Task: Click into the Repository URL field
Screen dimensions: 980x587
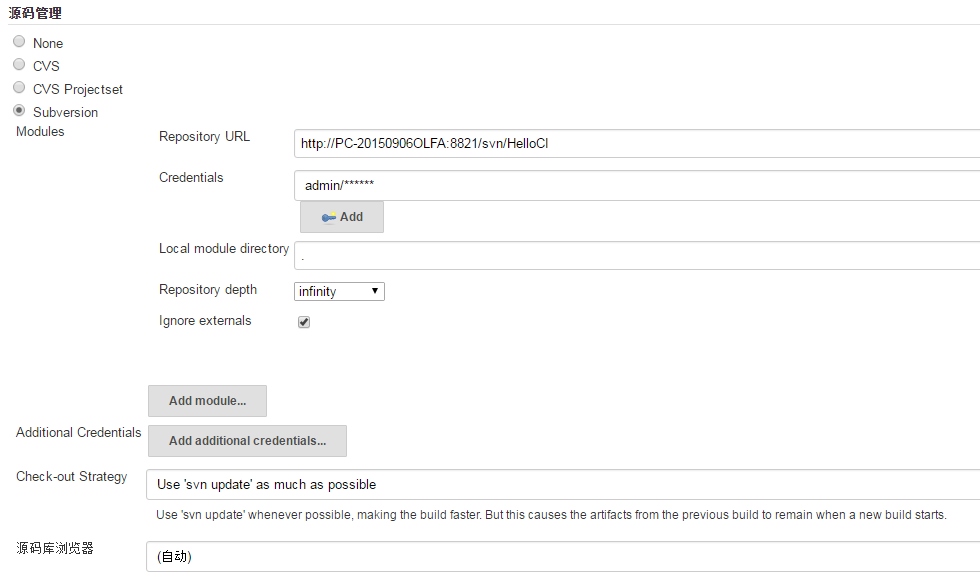Action: pyautogui.click(x=636, y=143)
